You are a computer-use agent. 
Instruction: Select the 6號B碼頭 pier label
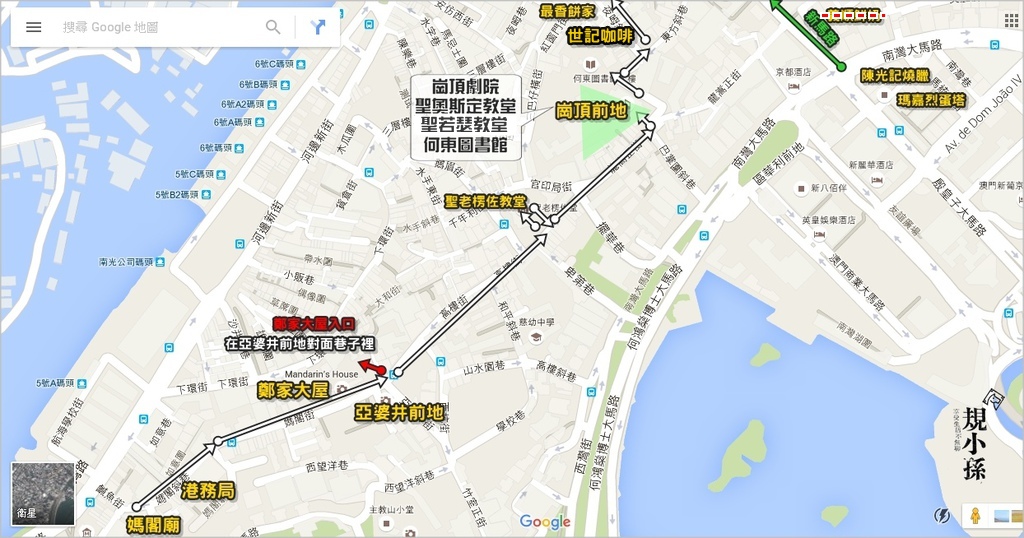click(258, 85)
